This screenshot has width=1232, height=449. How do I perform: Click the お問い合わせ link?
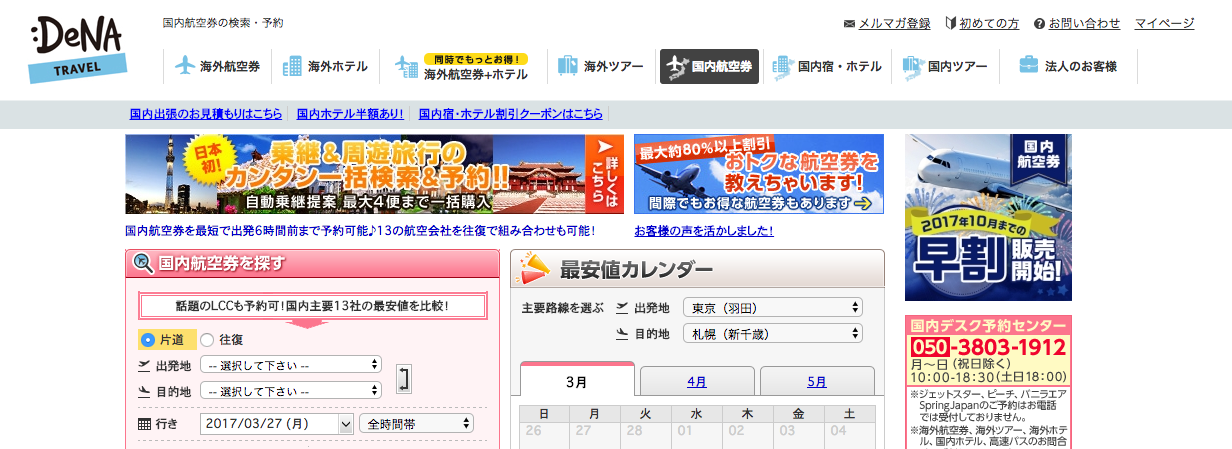(1084, 23)
